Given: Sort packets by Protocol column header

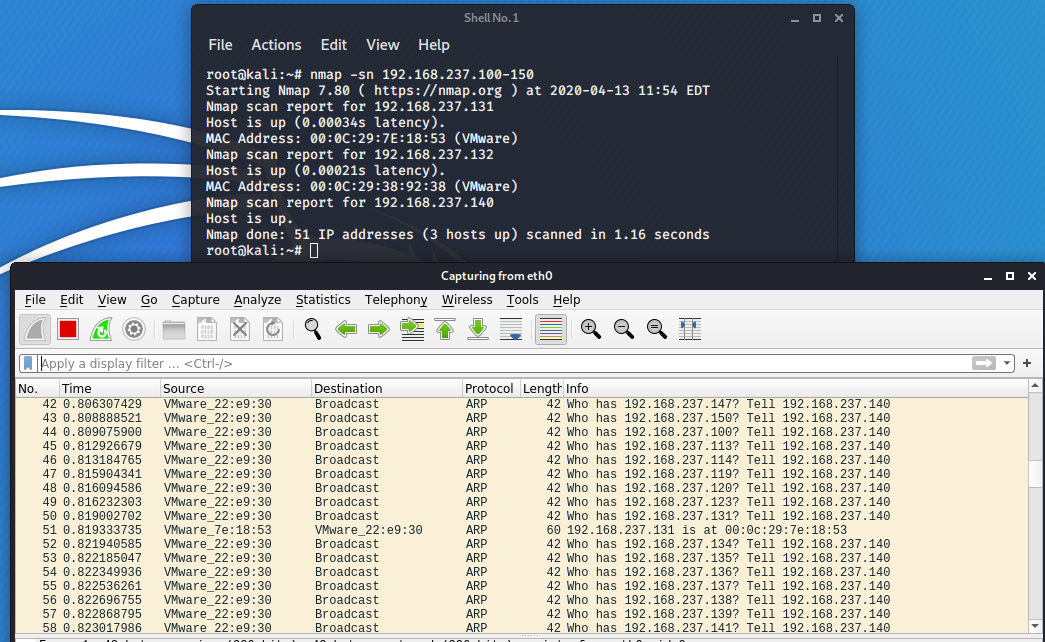Looking at the screenshot, I should (489, 388).
